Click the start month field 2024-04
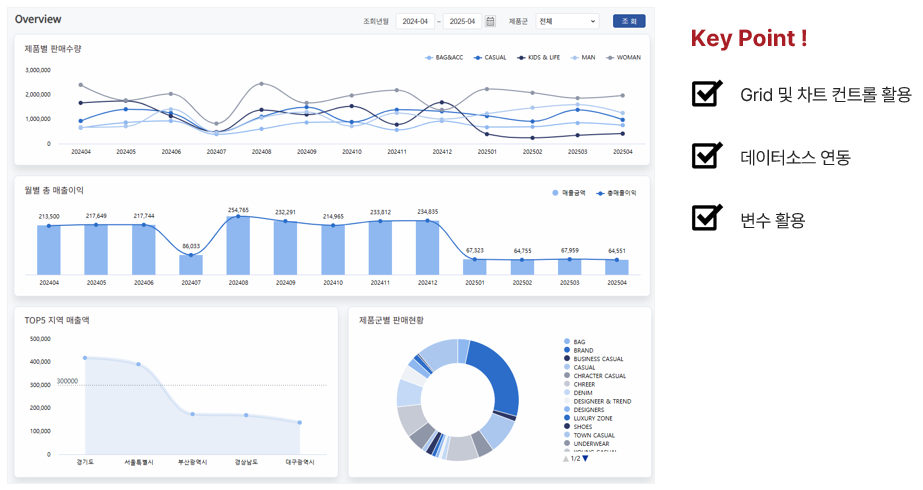The height and width of the screenshot is (490, 923). click(x=415, y=21)
